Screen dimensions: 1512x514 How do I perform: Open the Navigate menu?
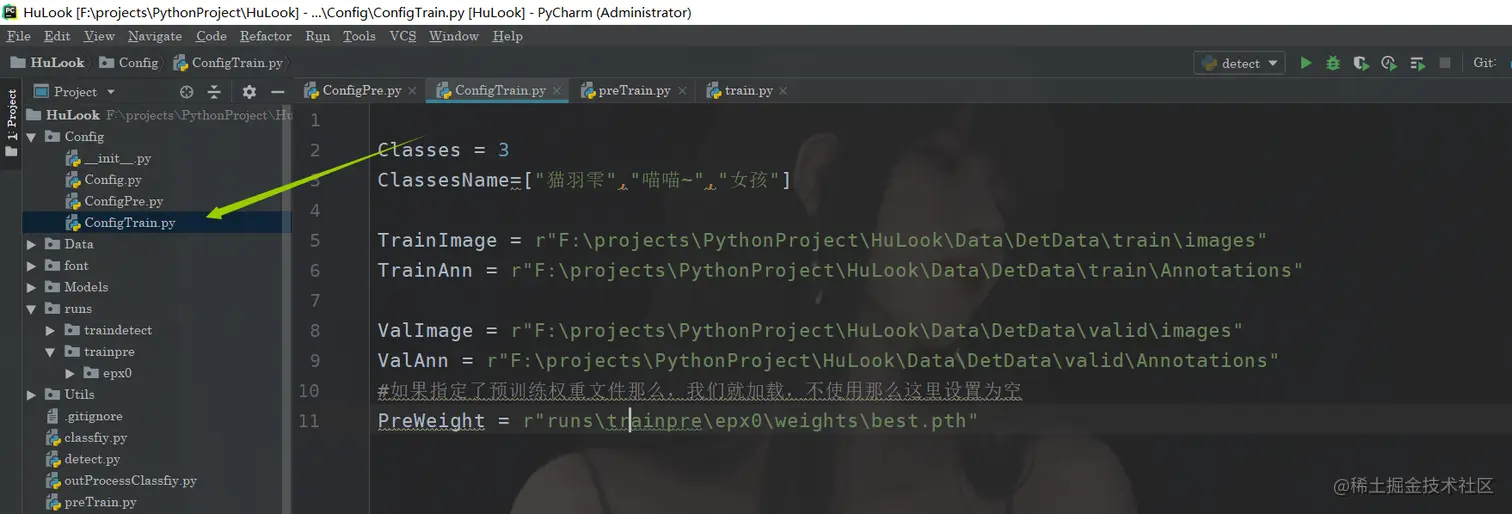pos(155,36)
